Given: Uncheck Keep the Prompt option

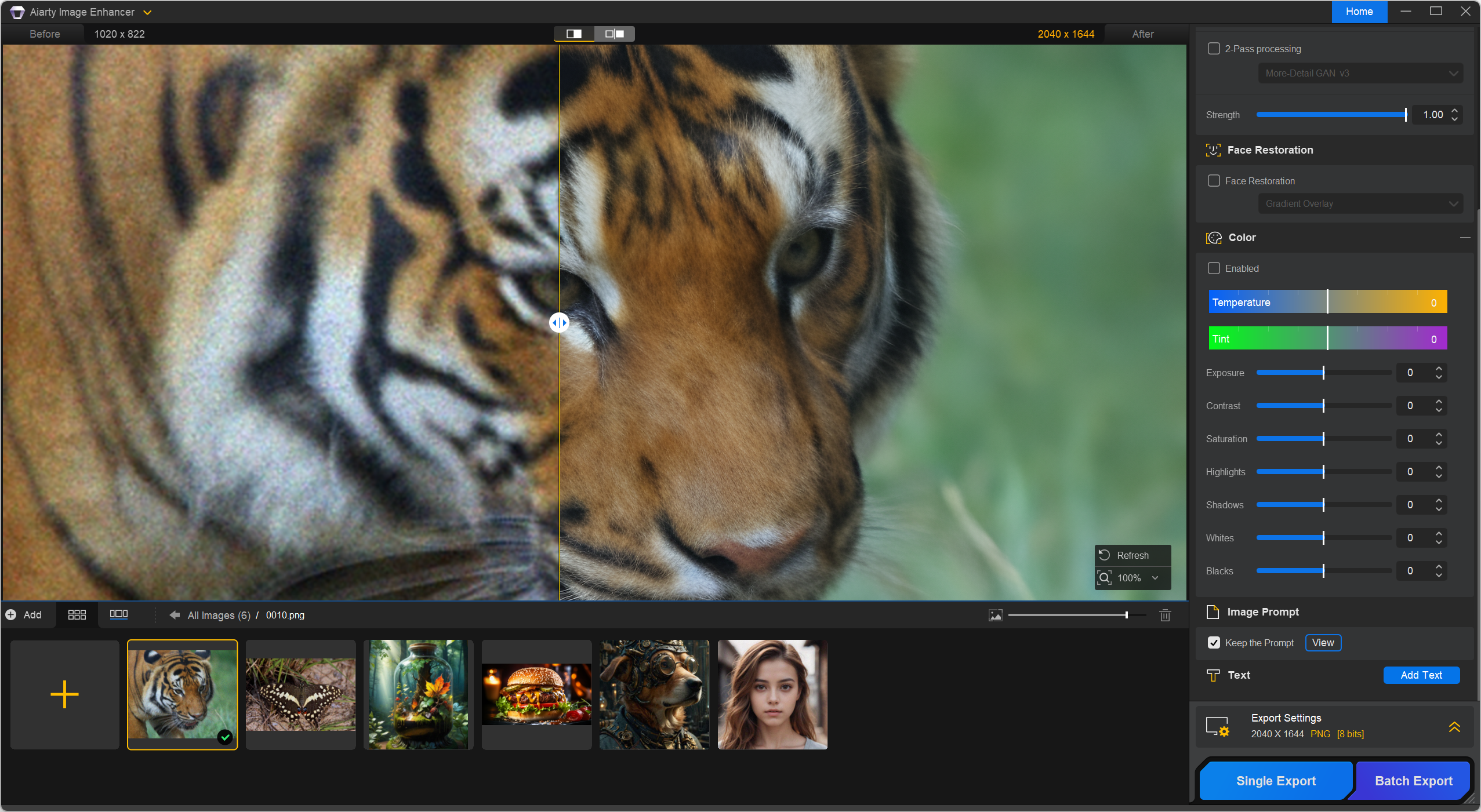Looking at the screenshot, I should (x=1214, y=643).
